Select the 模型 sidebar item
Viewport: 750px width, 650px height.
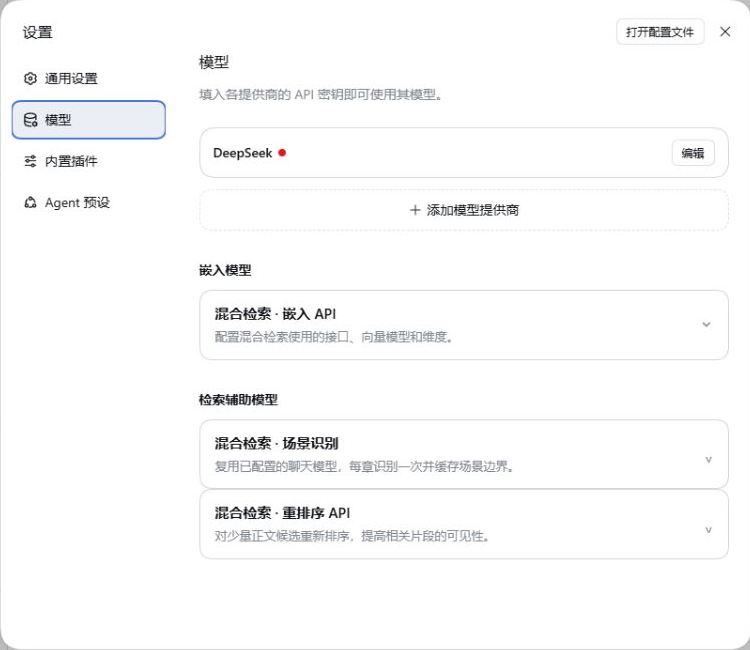(88, 120)
